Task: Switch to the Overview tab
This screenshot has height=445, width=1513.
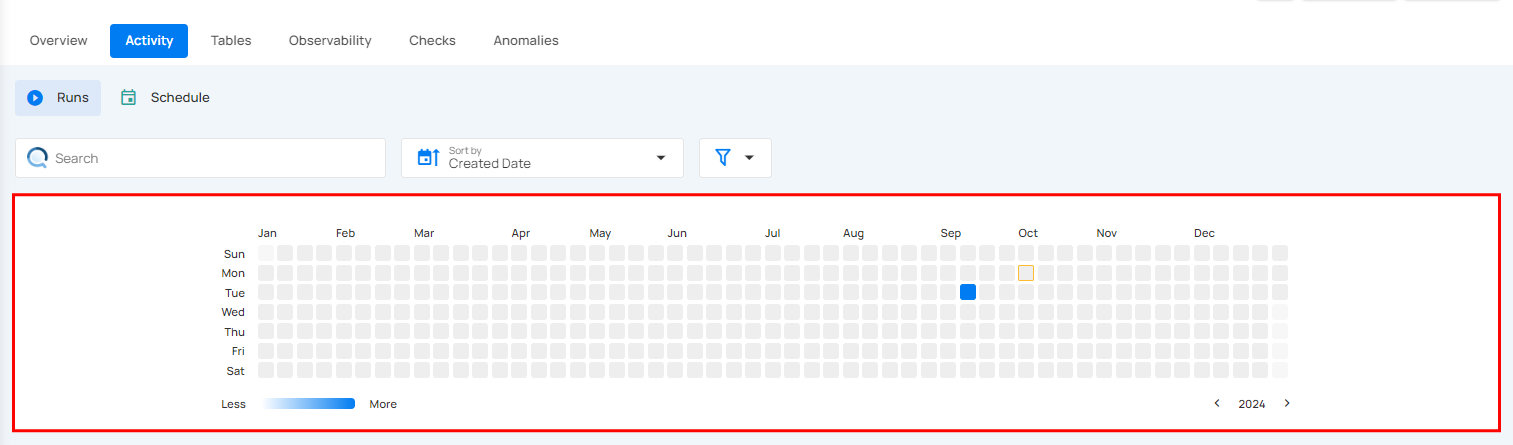Action: (58, 41)
